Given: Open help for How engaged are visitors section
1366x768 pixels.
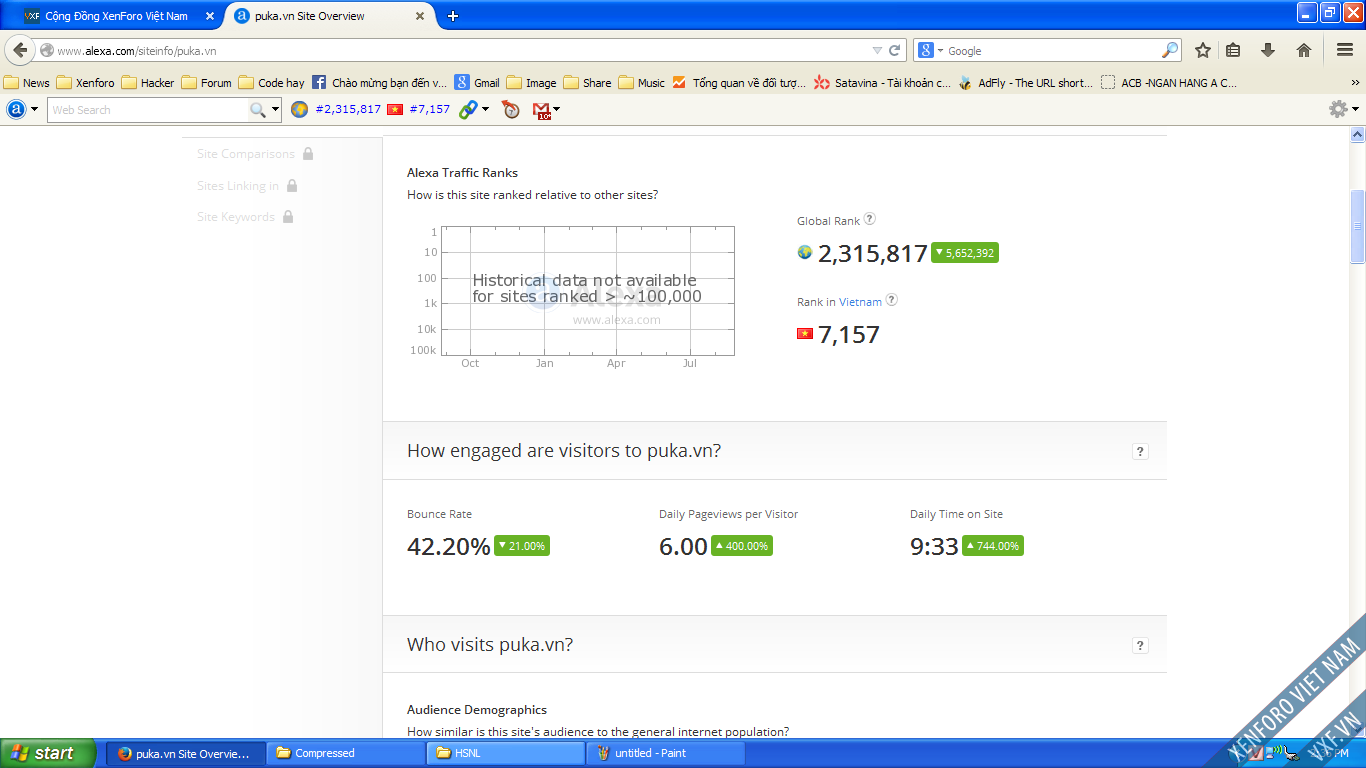Looking at the screenshot, I should (x=1140, y=452).
